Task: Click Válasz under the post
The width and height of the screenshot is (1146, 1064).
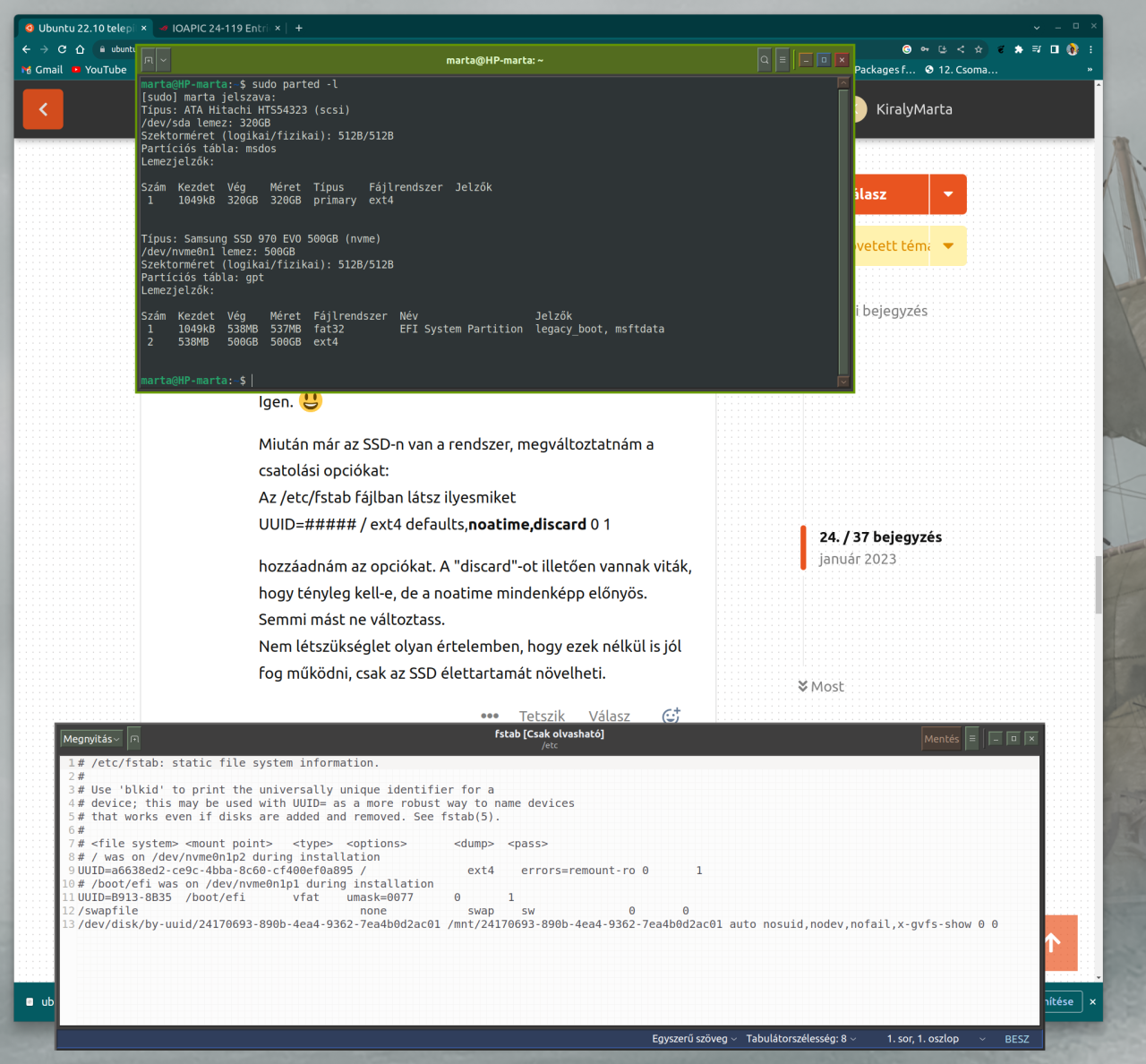Action: pyautogui.click(x=609, y=716)
